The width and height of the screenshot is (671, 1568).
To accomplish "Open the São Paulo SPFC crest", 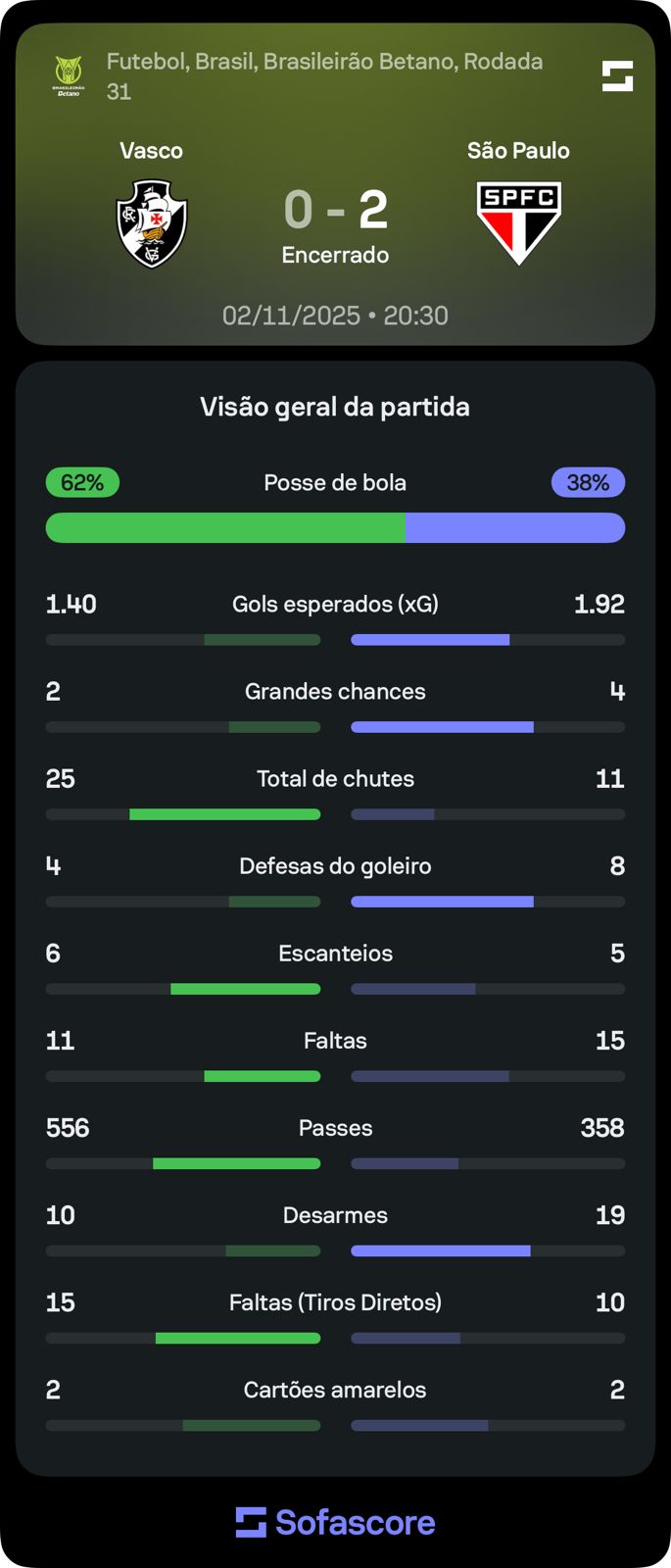I will [x=518, y=223].
